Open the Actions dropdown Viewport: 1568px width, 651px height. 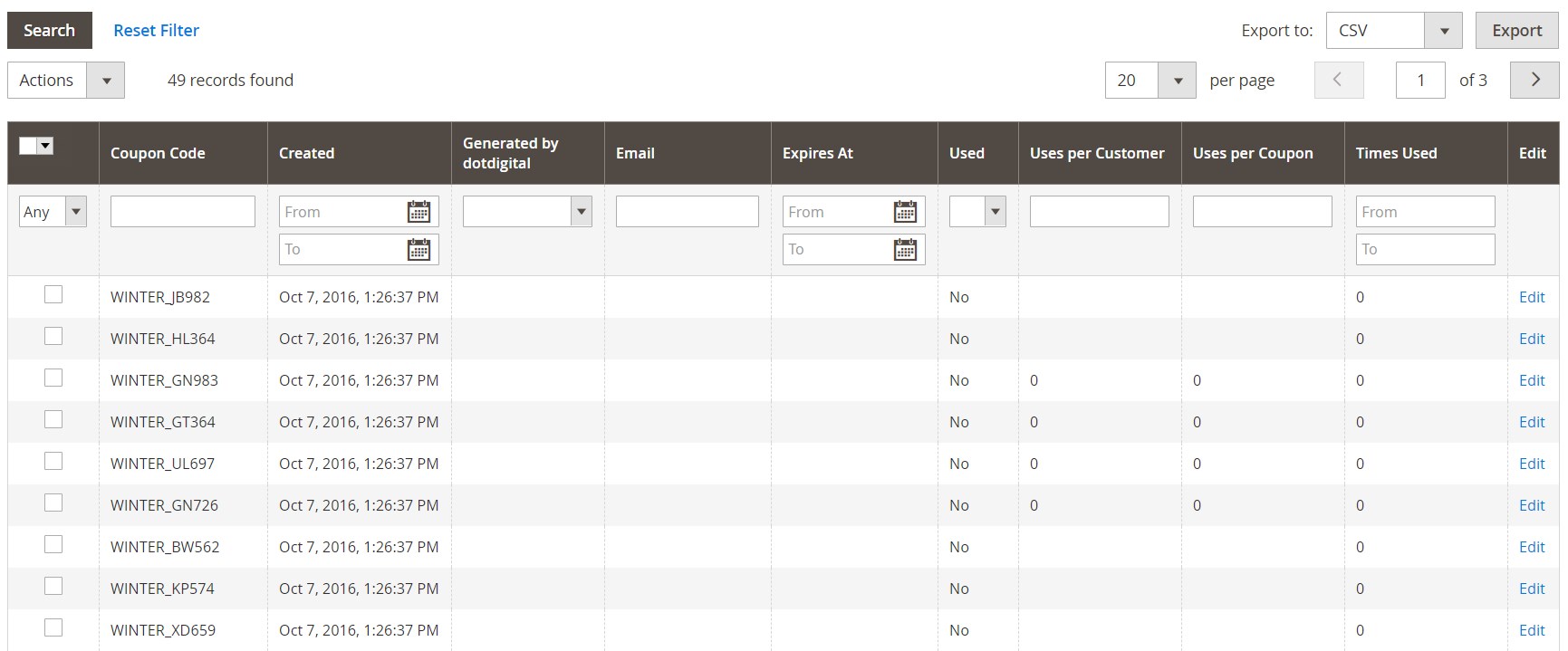click(66, 81)
